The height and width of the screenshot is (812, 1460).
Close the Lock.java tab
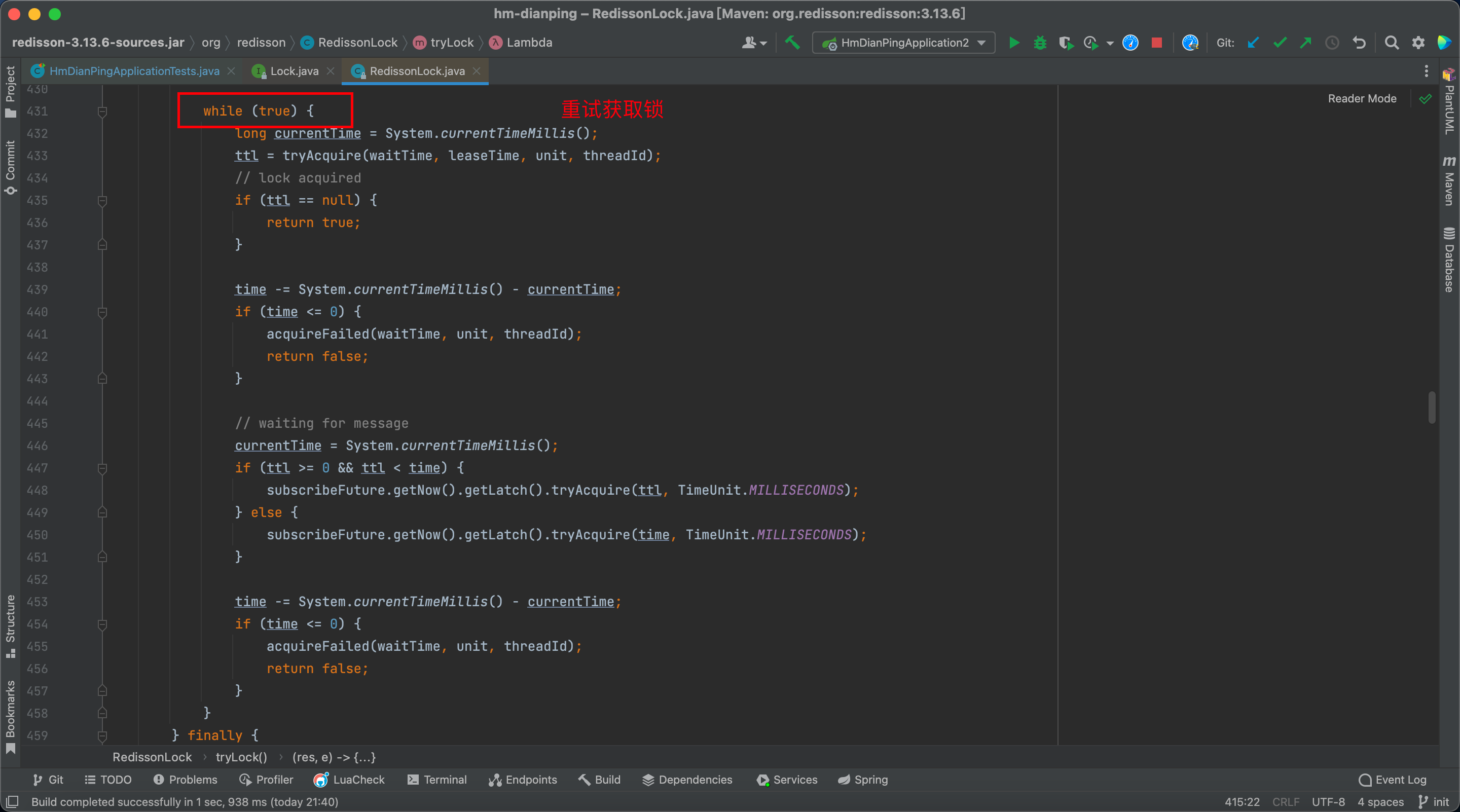331,71
